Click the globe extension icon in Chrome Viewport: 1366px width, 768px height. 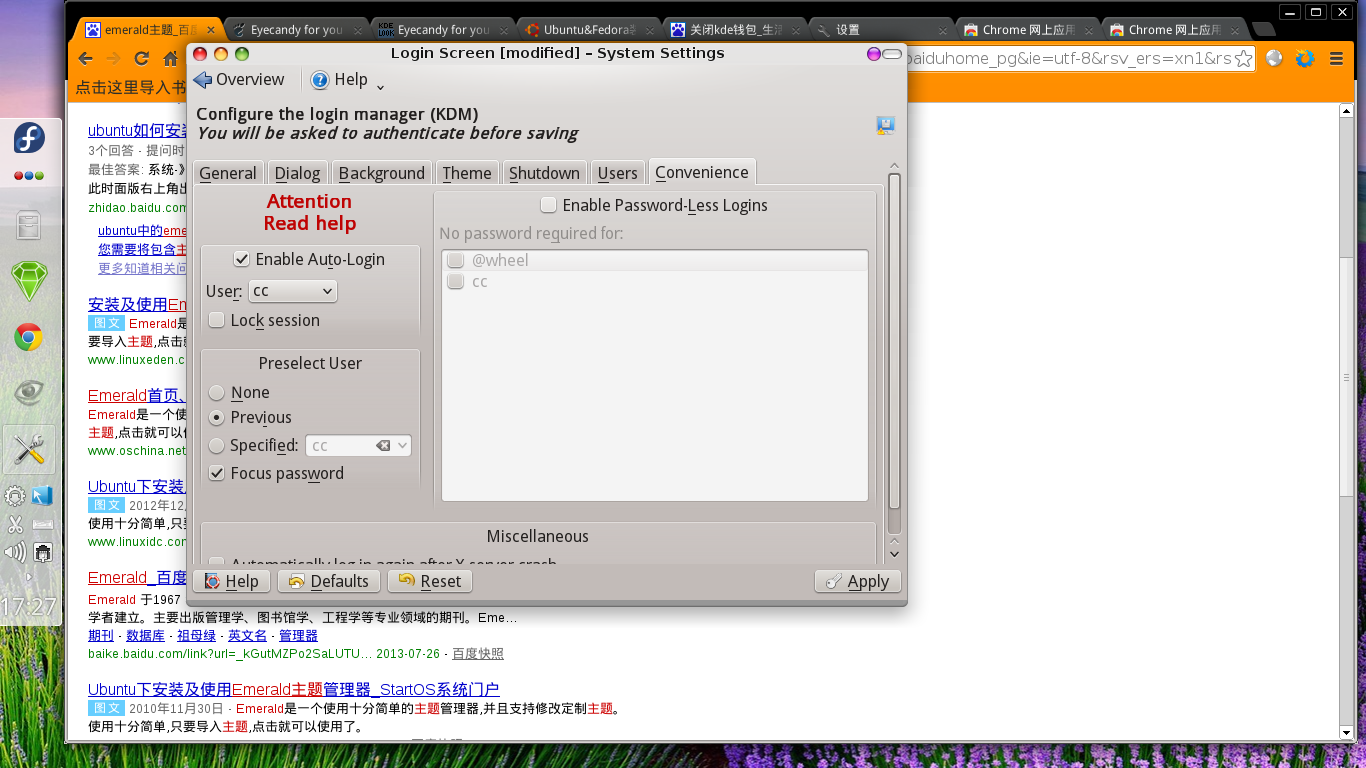(1274, 59)
